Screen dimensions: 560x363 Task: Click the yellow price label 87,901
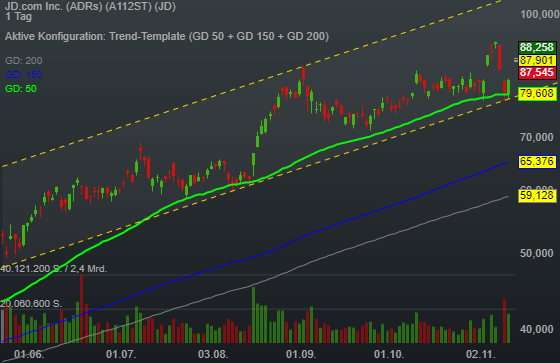pos(537,60)
